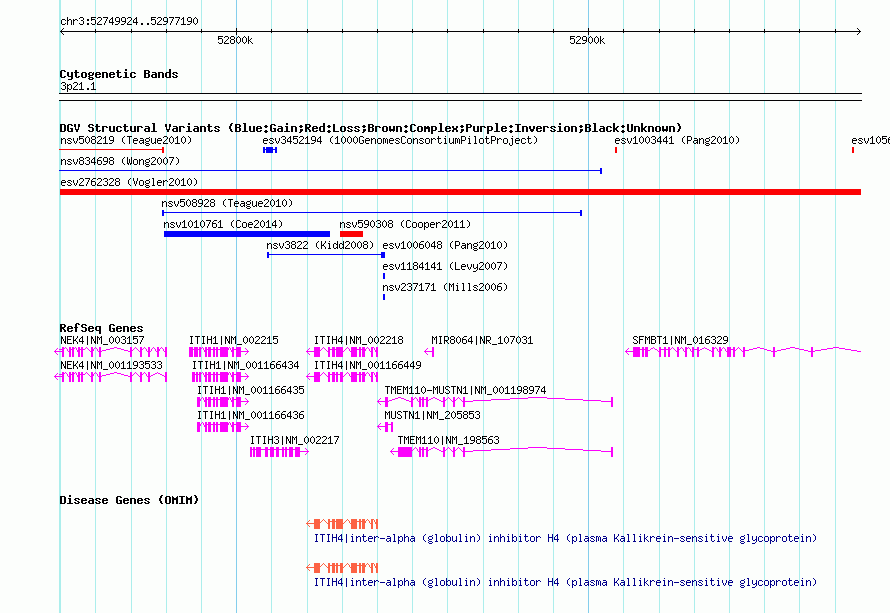Select the ITIH1|NM_001166436 gene glyph
The height and width of the screenshot is (613, 890).
(x=222, y=427)
